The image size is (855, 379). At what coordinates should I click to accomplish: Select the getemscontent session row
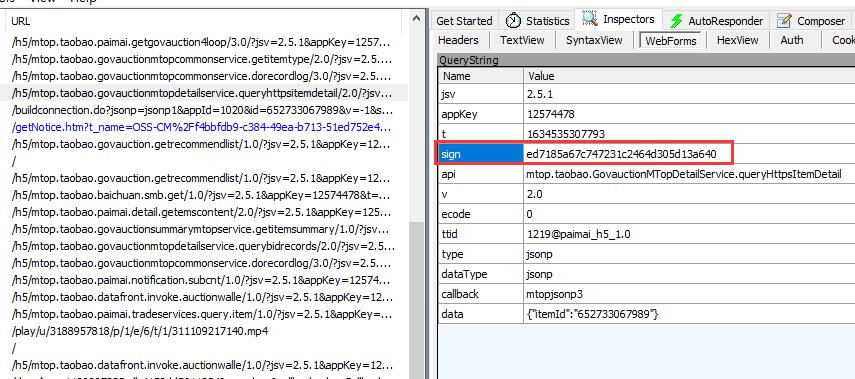(x=204, y=212)
